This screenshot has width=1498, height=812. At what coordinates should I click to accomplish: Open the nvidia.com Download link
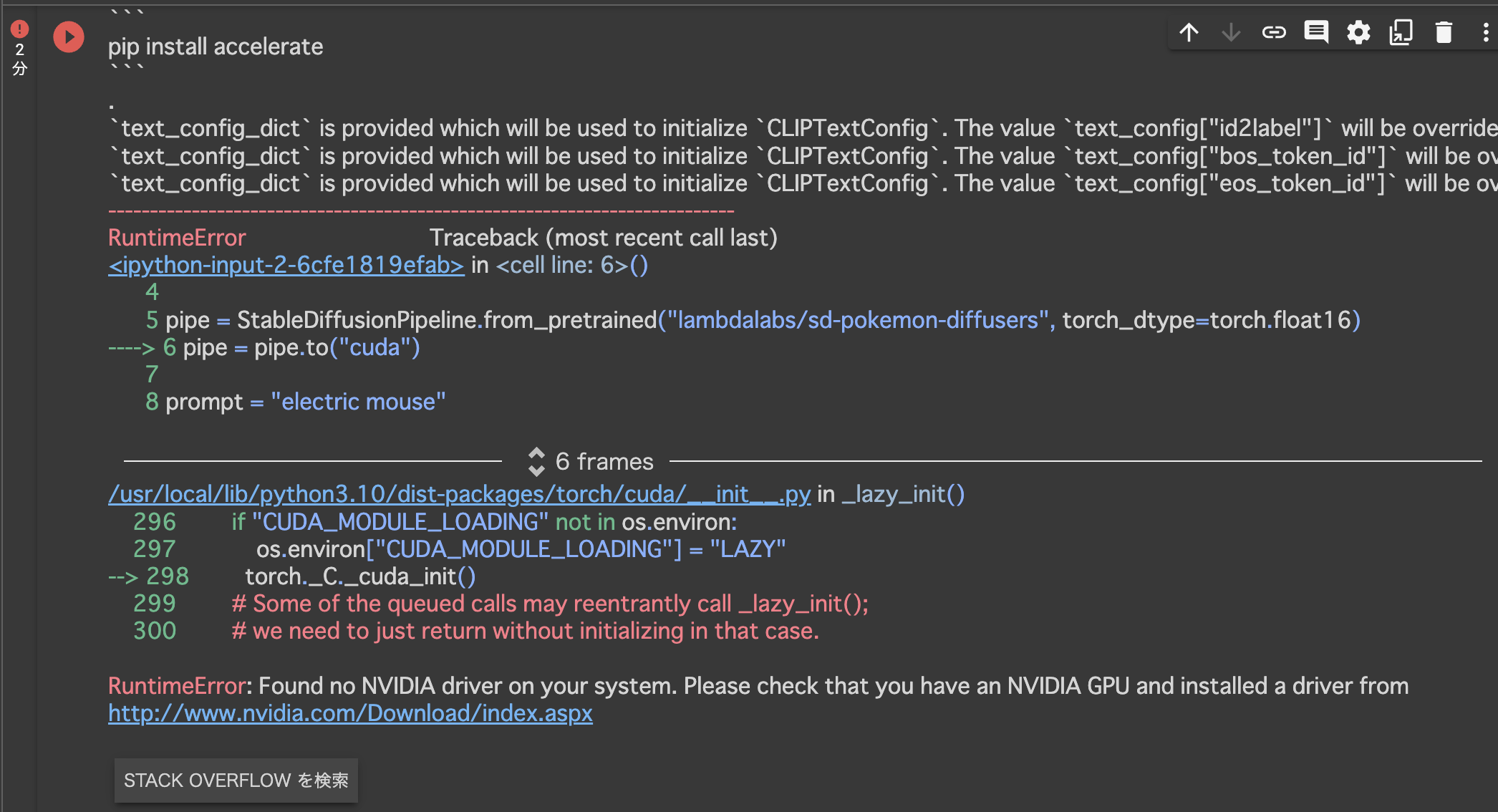click(350, 713)
